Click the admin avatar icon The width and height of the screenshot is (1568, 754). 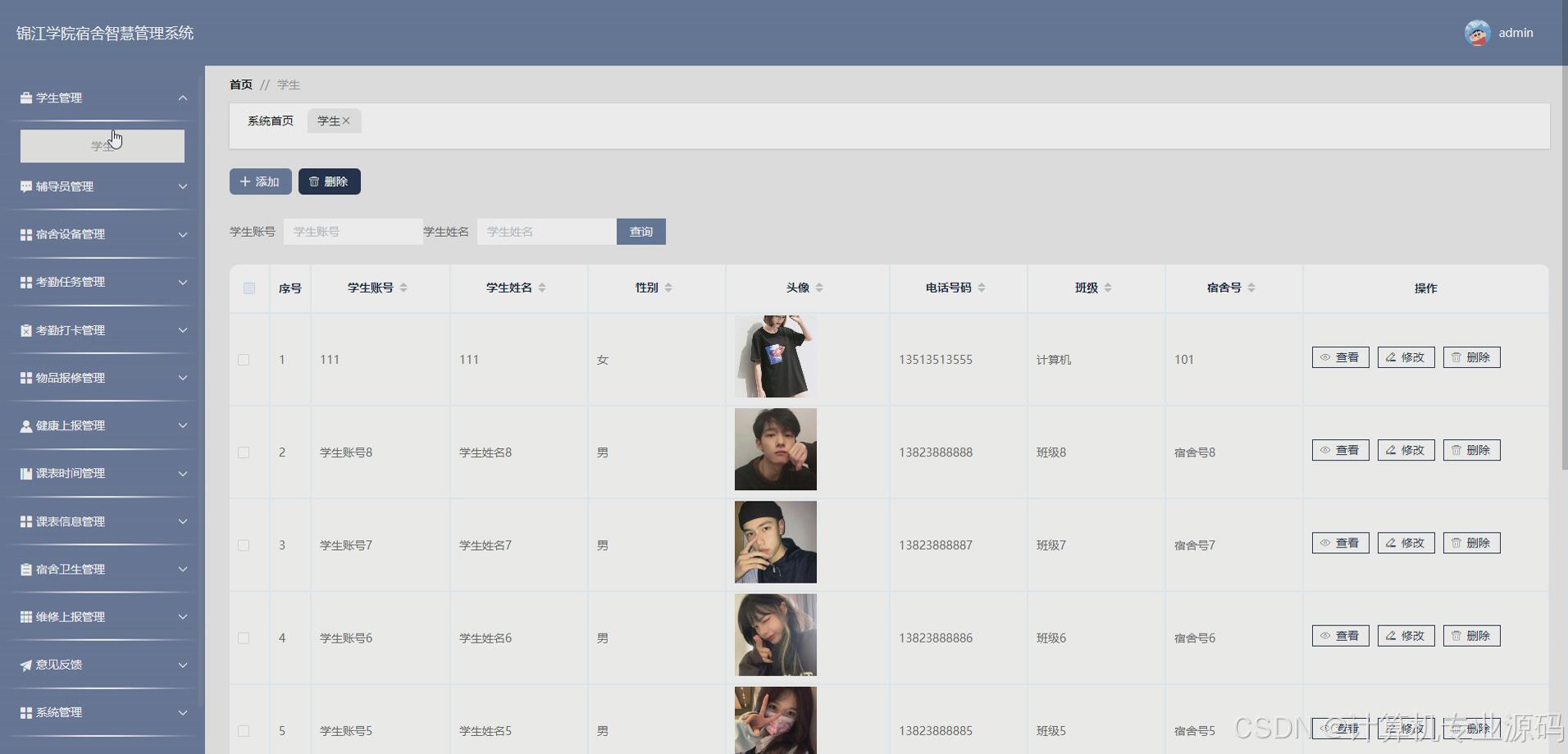[x=1477, y=33]
